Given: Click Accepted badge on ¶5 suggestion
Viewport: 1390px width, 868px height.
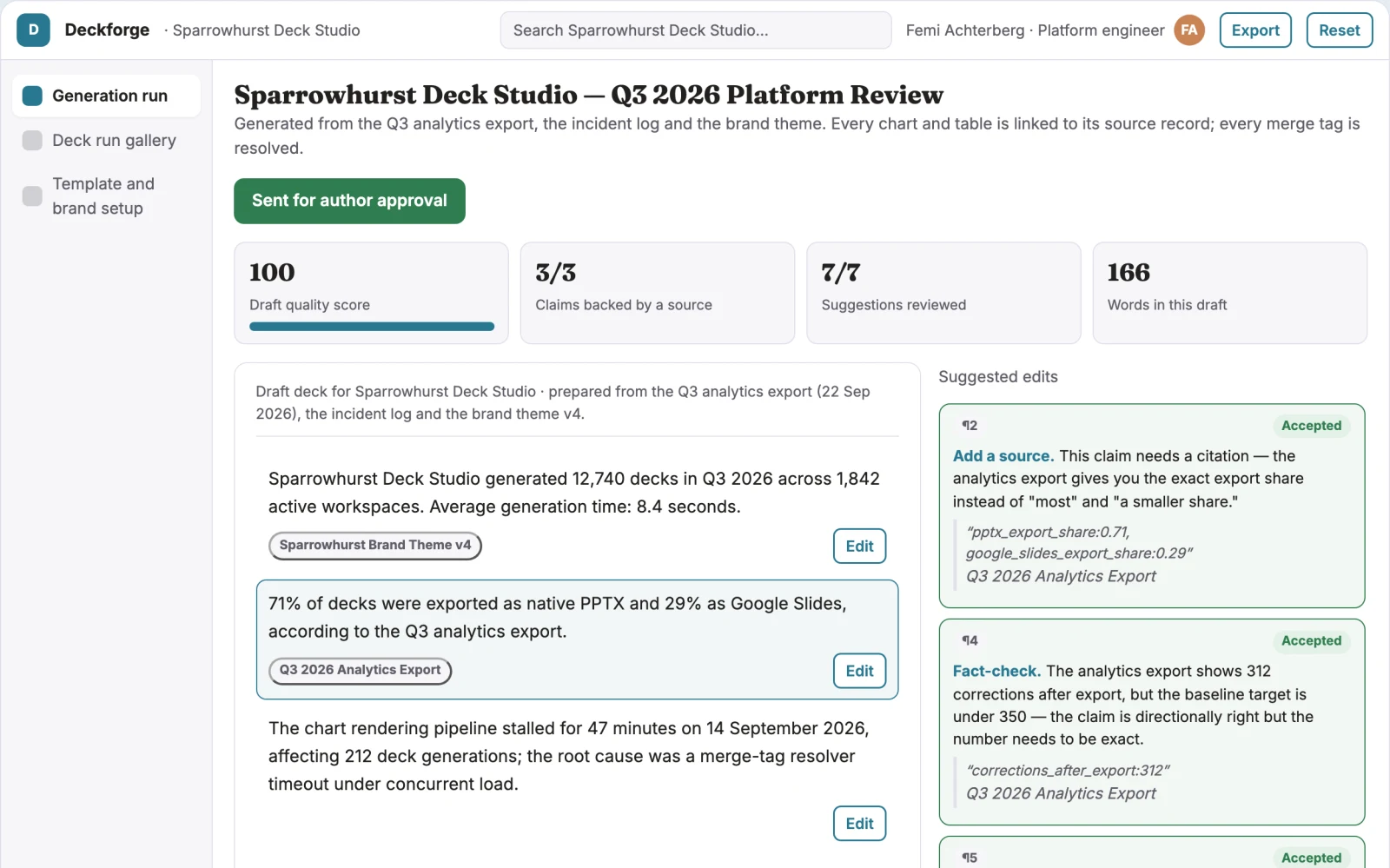Looking at the screenshot, I should tap(1311, 858).
